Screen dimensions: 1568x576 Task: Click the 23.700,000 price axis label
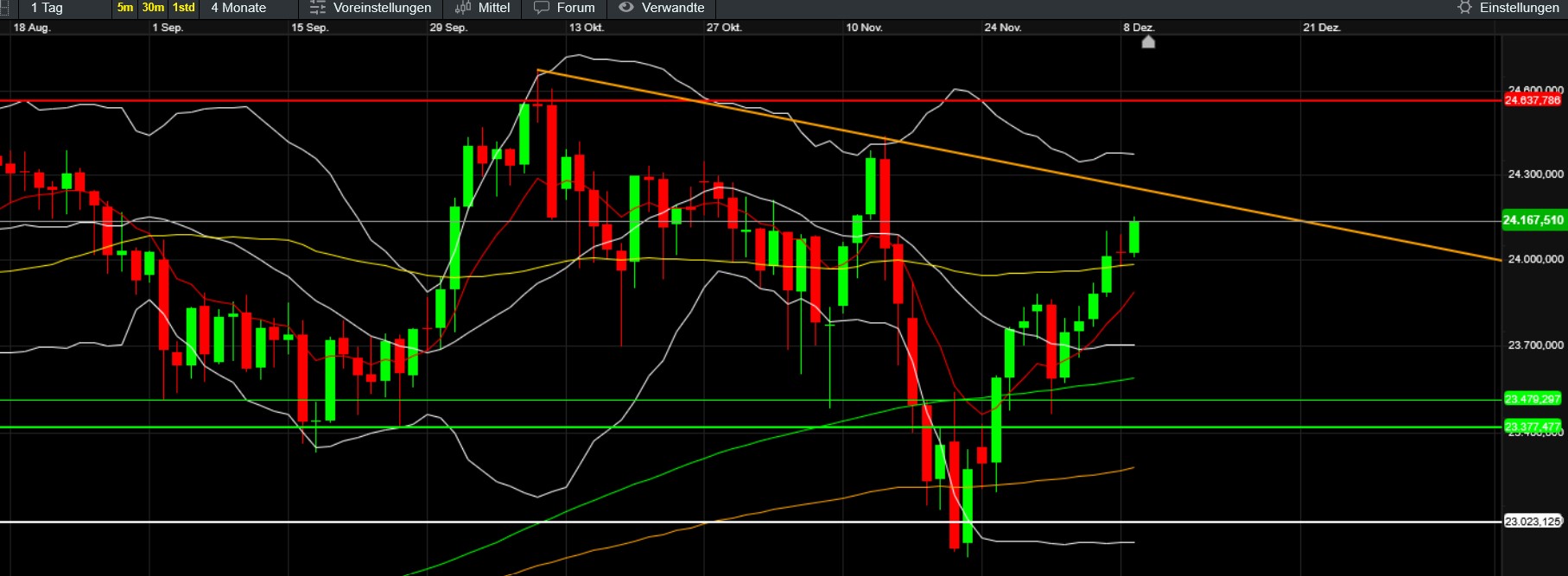pyautogui.click(x=1535, y=345)
